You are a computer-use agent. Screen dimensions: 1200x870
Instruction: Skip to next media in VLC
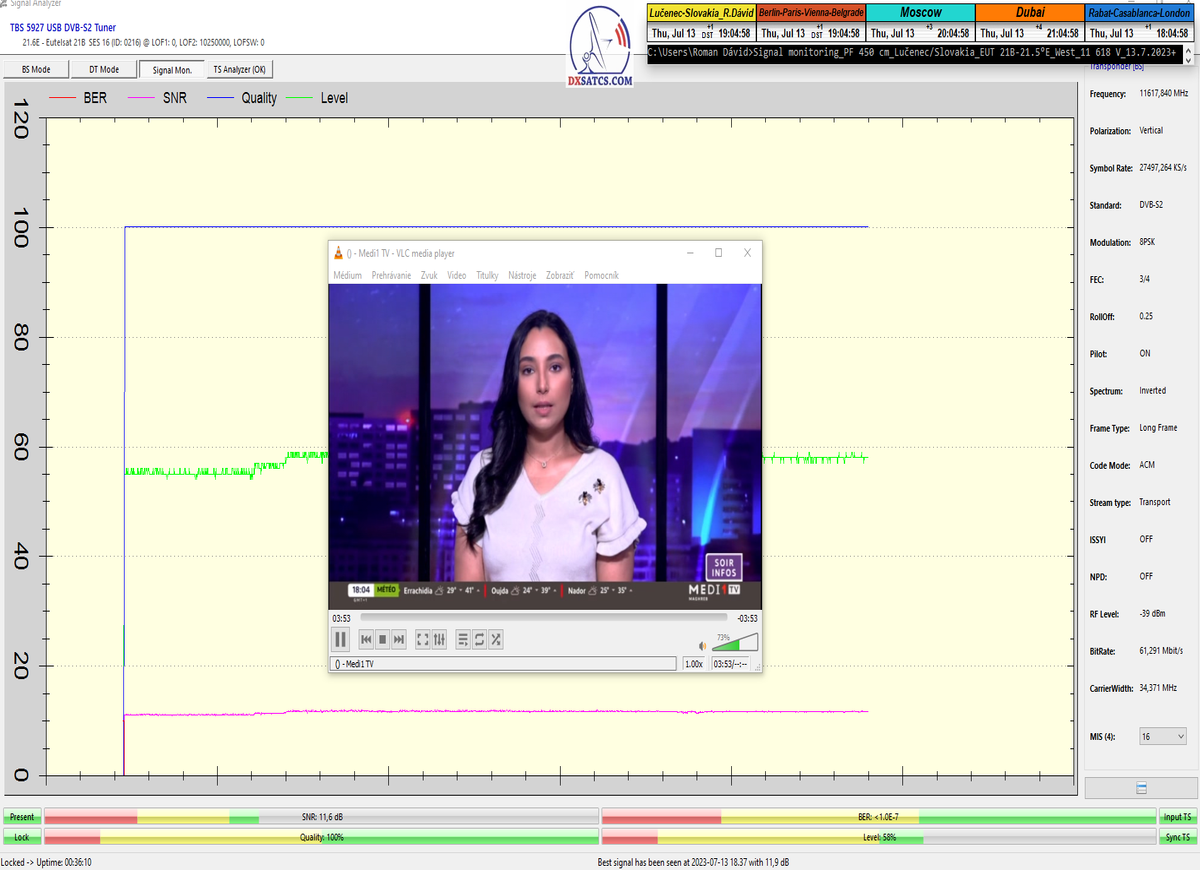[398, 639]
